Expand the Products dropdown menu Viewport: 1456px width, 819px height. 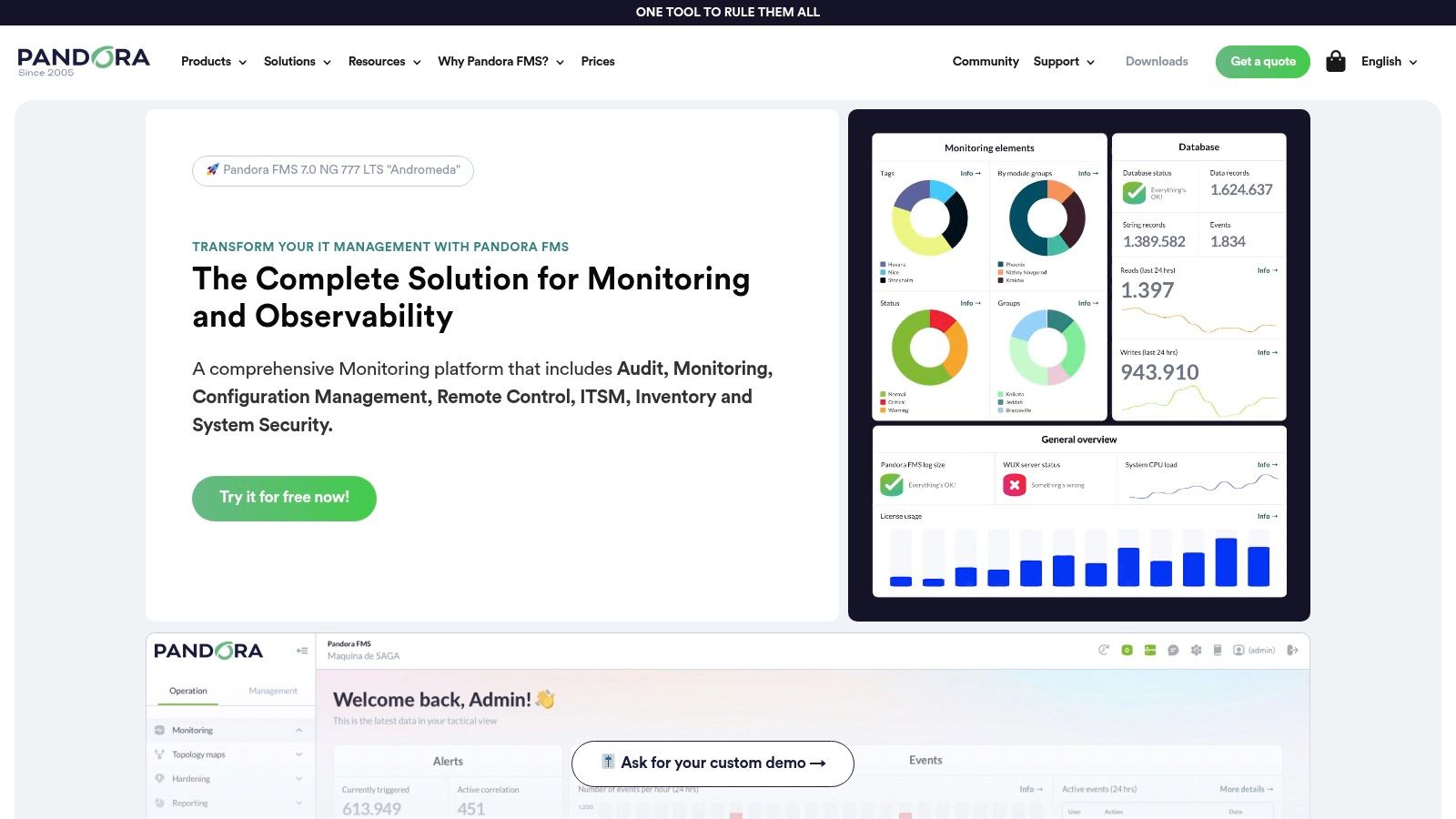tap(214, 62)
